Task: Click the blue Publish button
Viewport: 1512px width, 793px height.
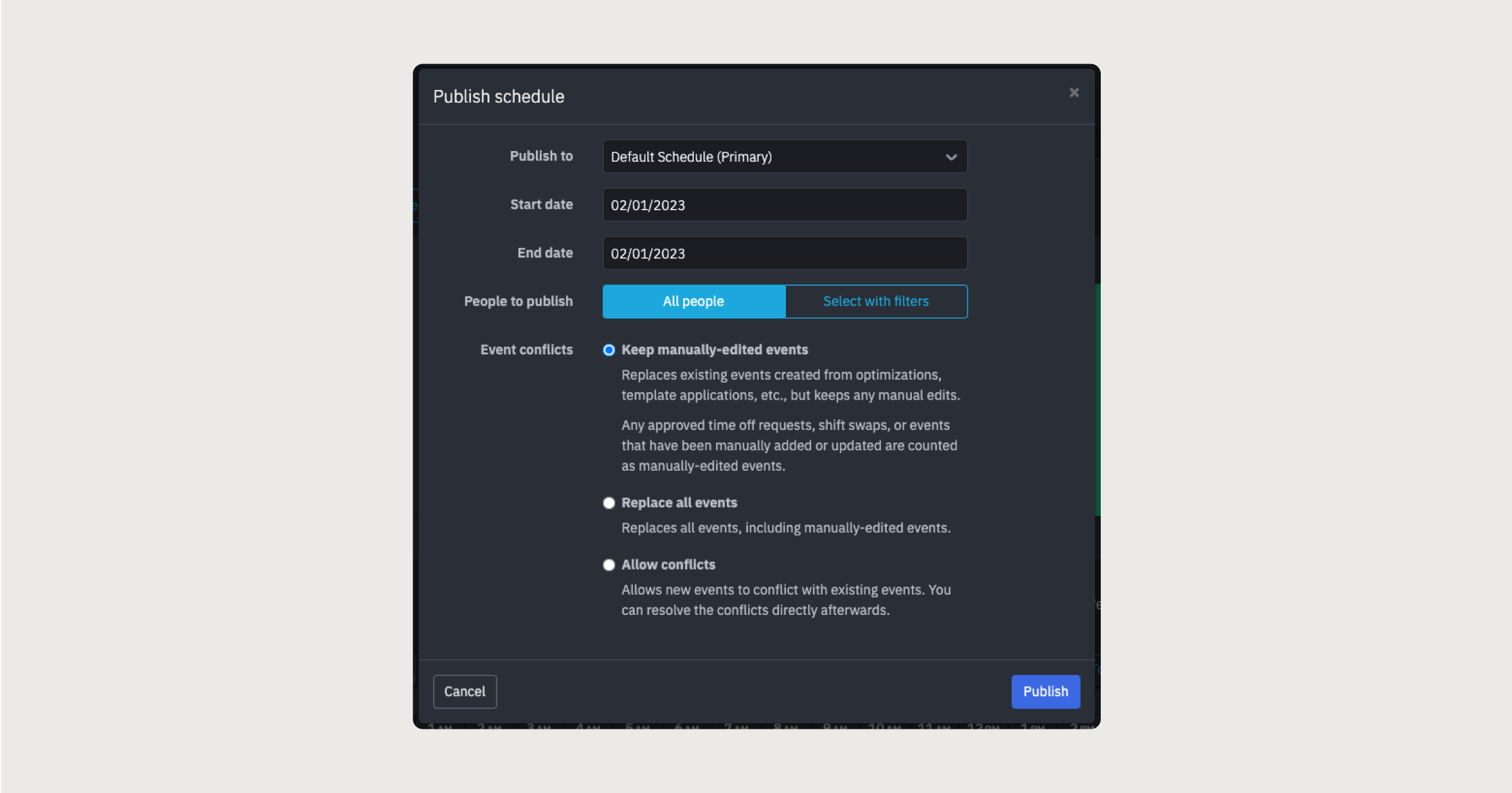Action: (1045, 692)
